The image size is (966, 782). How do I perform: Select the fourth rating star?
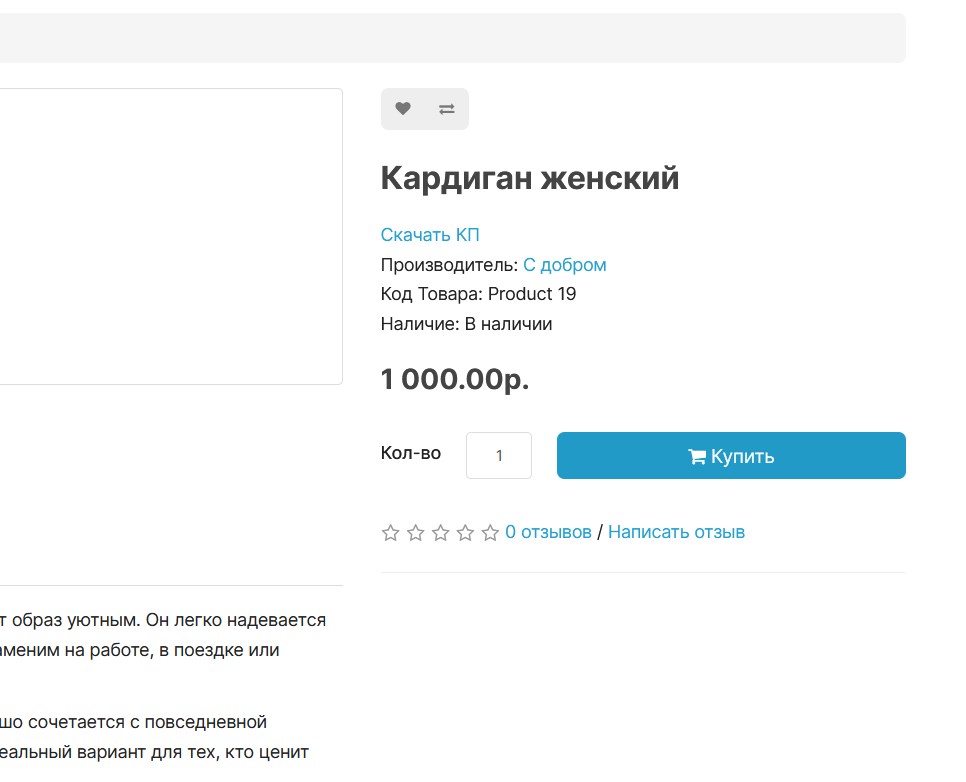coord(465,533)
